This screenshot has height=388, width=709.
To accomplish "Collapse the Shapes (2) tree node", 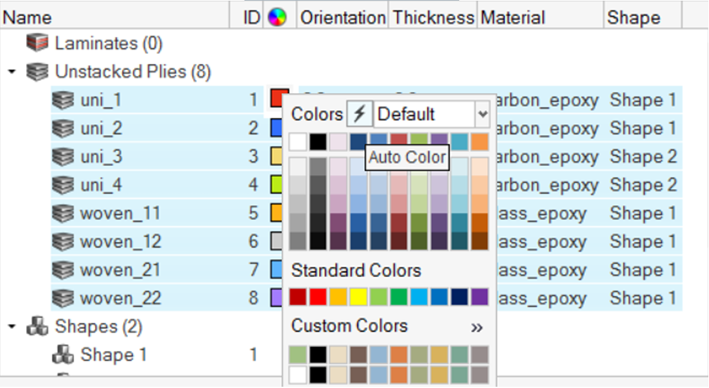I will pyautogui.click(x=12, y=326).
